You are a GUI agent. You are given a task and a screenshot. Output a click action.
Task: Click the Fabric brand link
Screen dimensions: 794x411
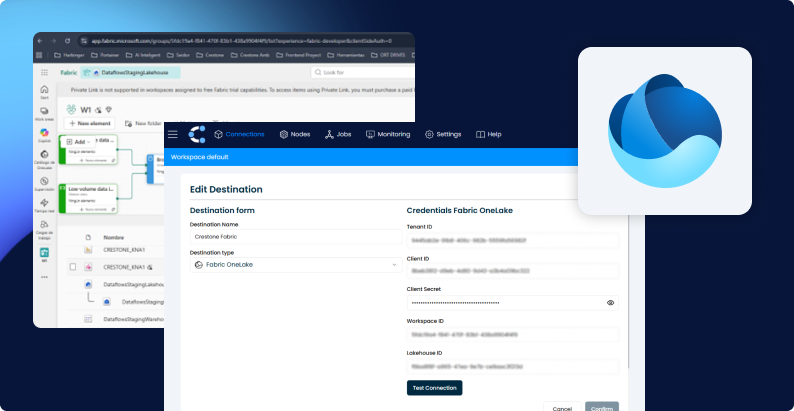pyautogui.click(x=68, y=72)
